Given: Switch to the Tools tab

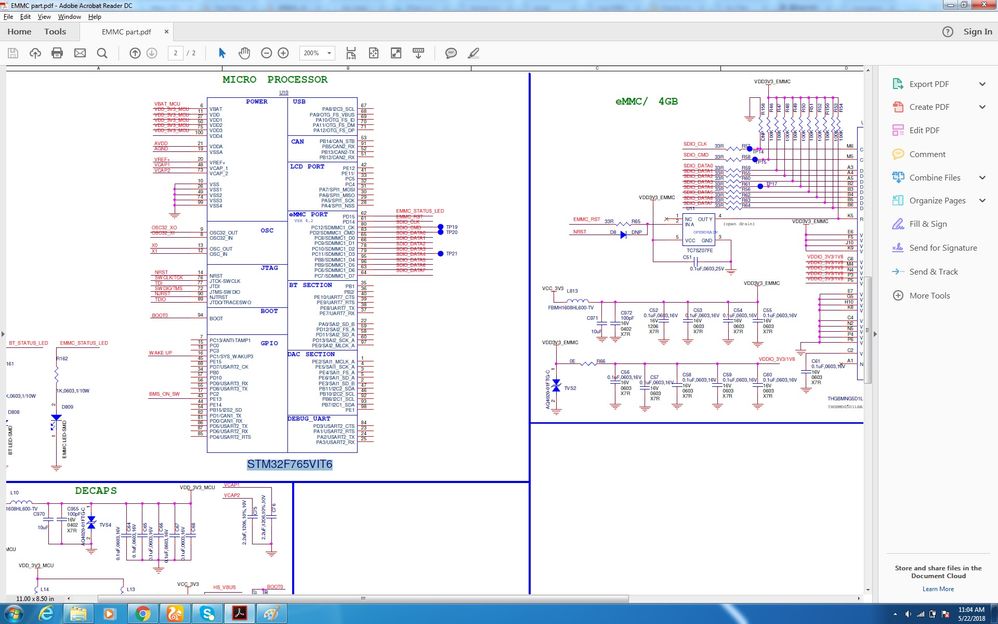Looking at the screenshot, I should tap(55, 31).
